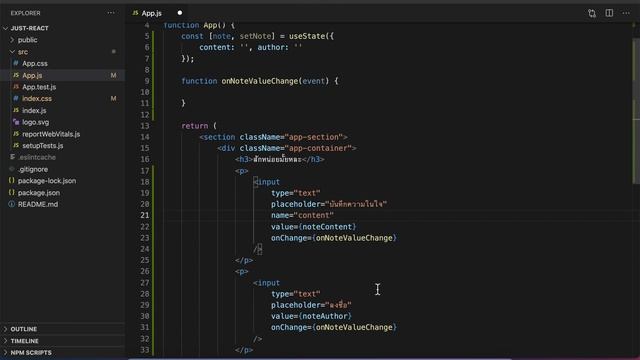The image size is (640, 360).
Task: Click the JS icon beside reportWebVitals.js
Action: (x=16, y=133)
